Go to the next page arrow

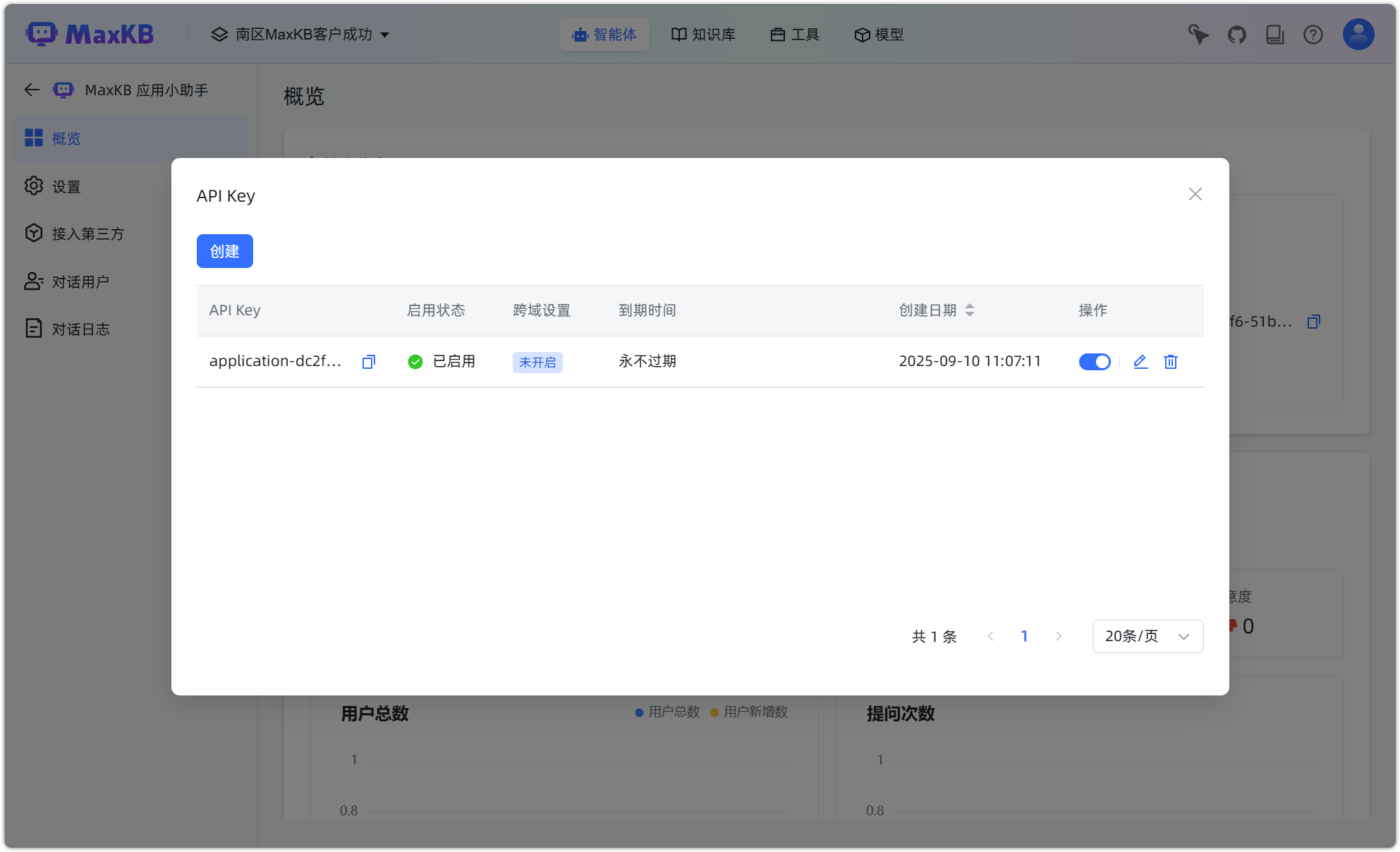[x=1058, y=636]
